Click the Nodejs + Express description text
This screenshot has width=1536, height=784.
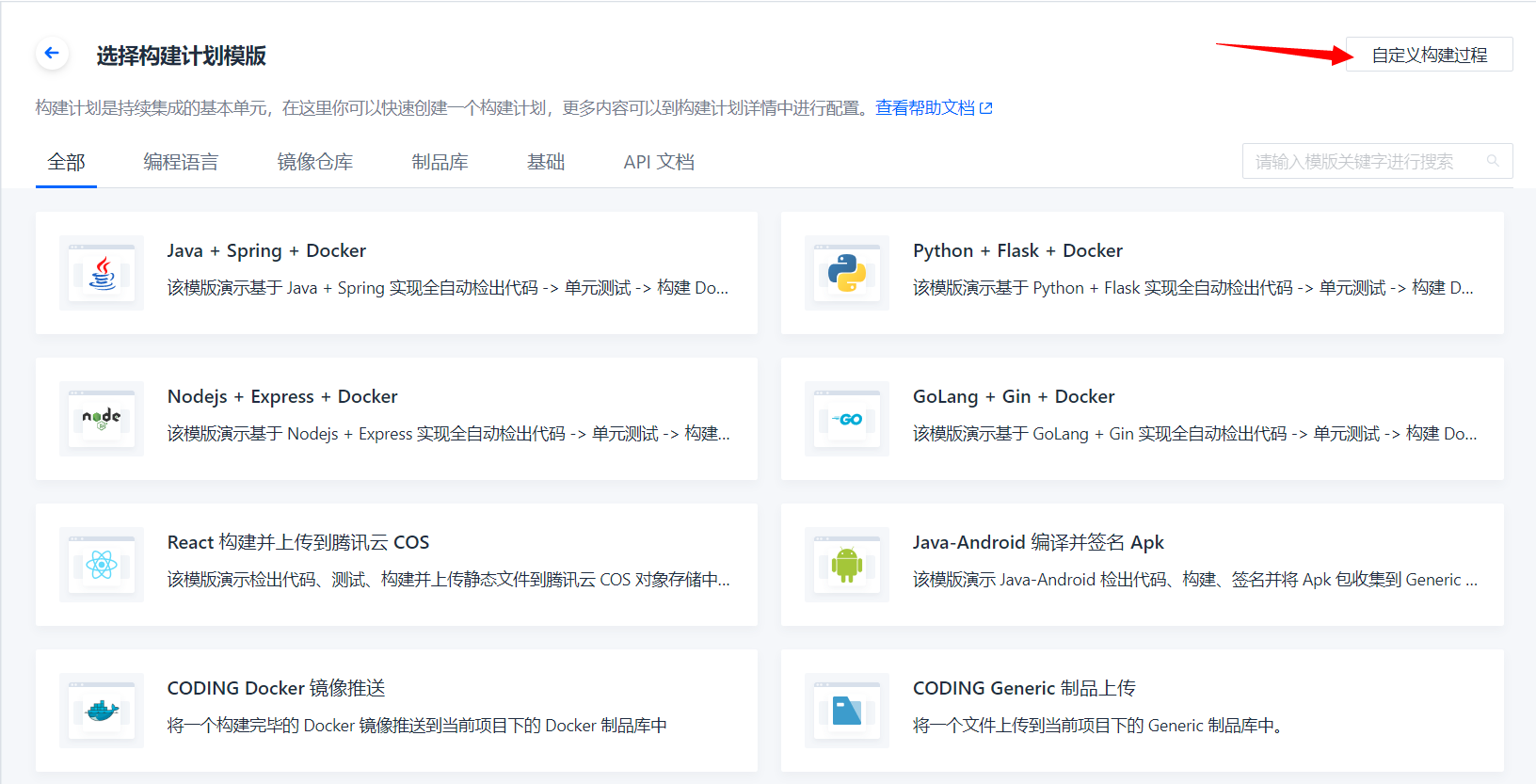coord(448,434)
